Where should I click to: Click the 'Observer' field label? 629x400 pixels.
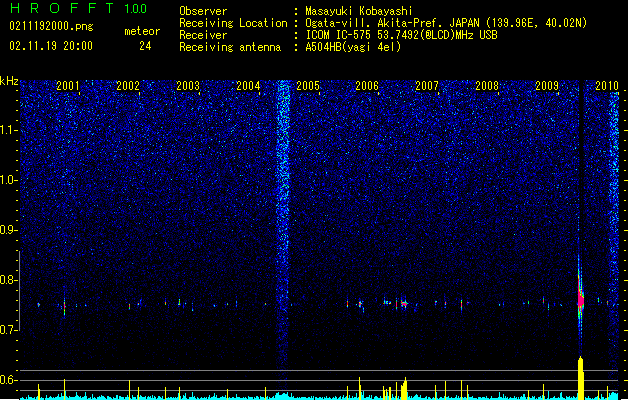(x=203, y=11)
